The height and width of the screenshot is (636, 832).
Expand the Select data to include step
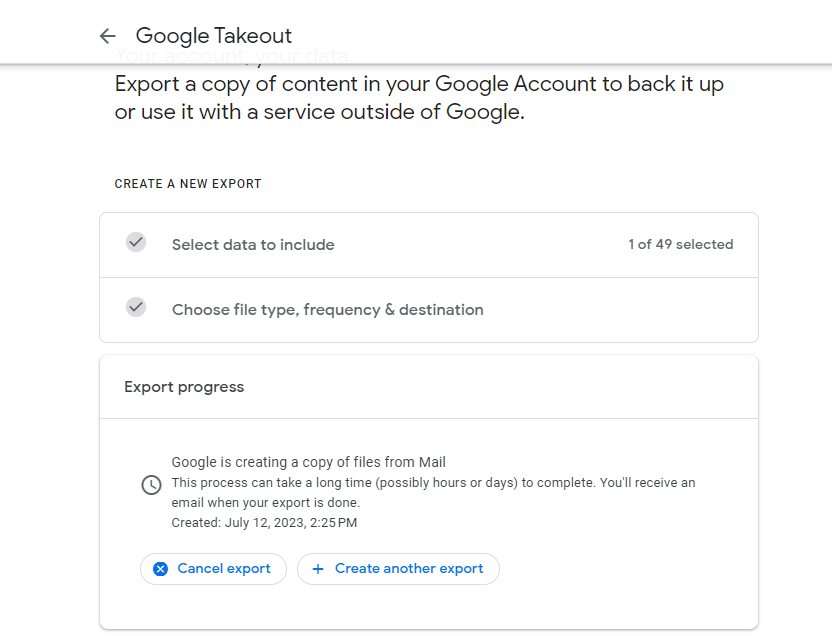pyautogui.click(x=253, y=245)
